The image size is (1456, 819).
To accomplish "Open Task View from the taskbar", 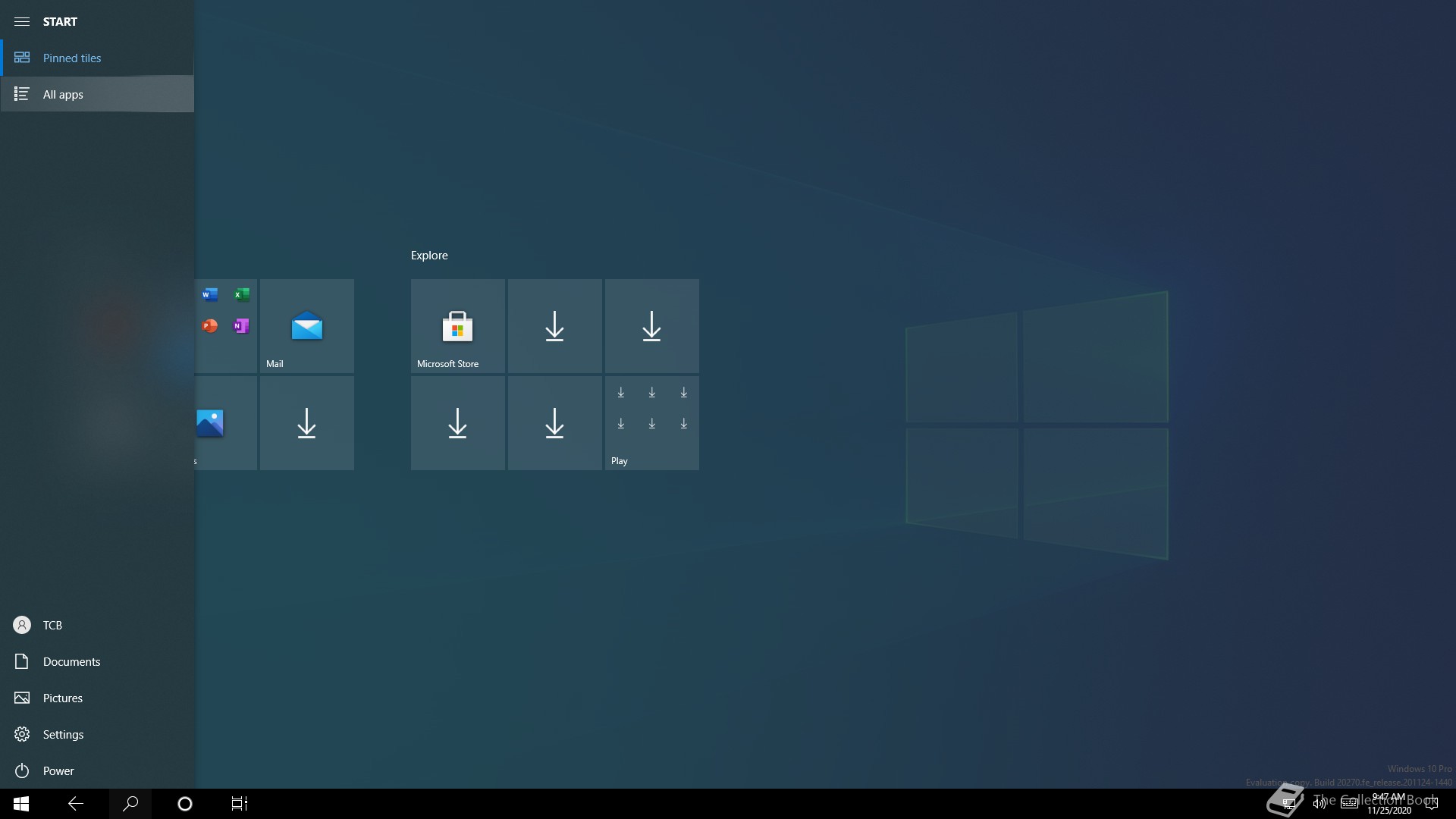I will click(x=240, y=804).
